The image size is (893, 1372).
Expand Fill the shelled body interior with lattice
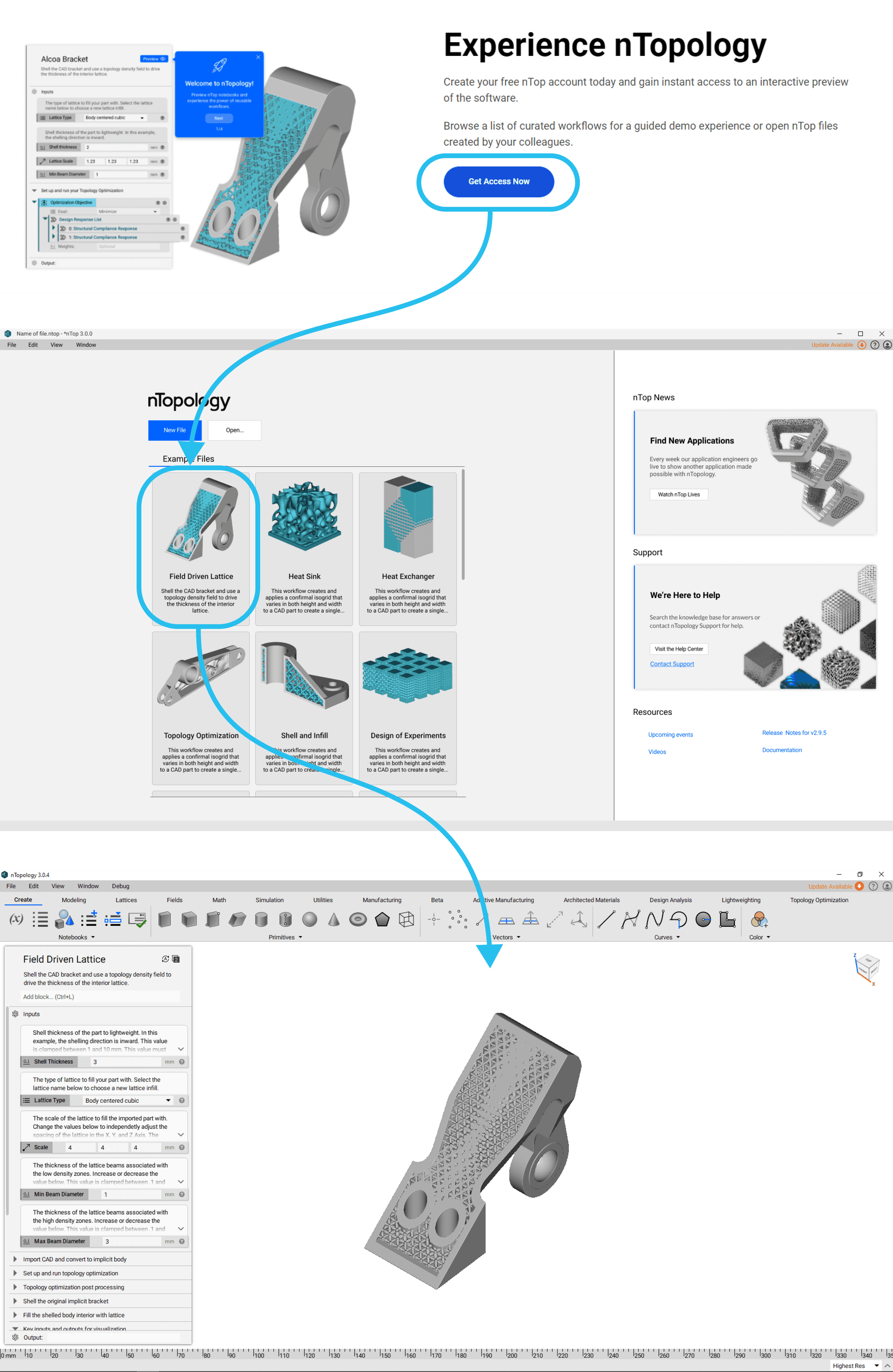[15, 1315]
